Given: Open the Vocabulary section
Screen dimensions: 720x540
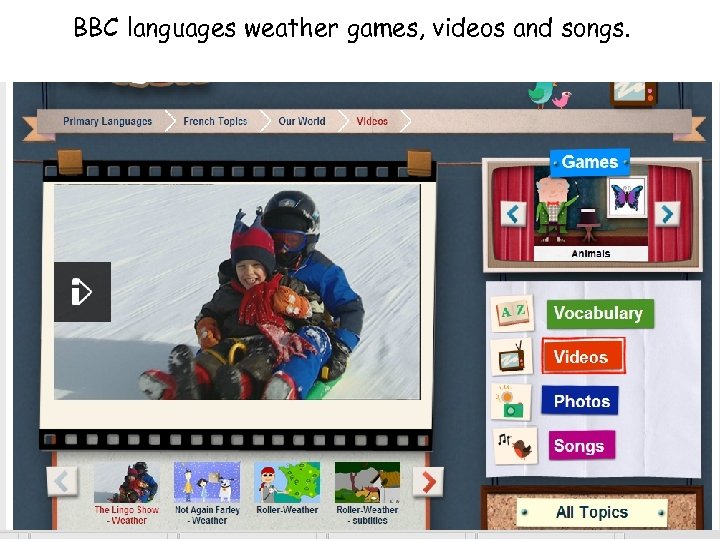Looking at the screenshot, I should (x=600, y=314).
